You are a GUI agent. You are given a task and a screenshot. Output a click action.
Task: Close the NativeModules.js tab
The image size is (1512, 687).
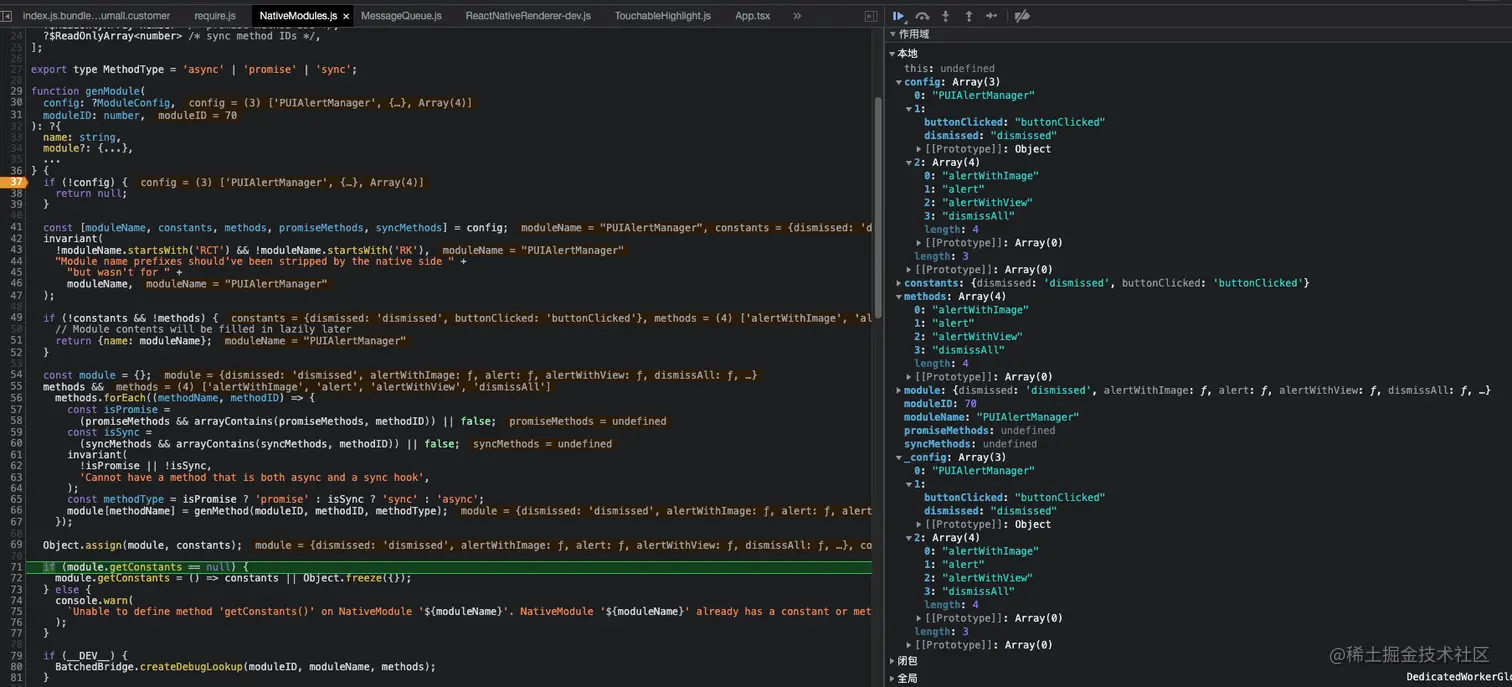(346, 17)
